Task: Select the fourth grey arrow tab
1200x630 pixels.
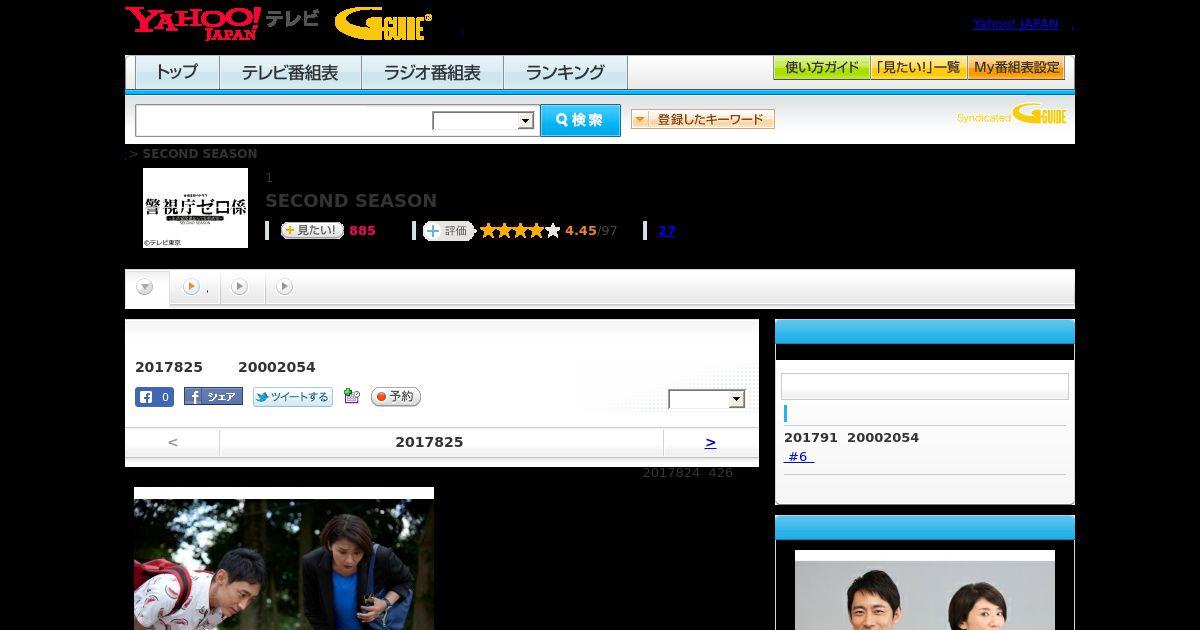Action: click(285, 287)
